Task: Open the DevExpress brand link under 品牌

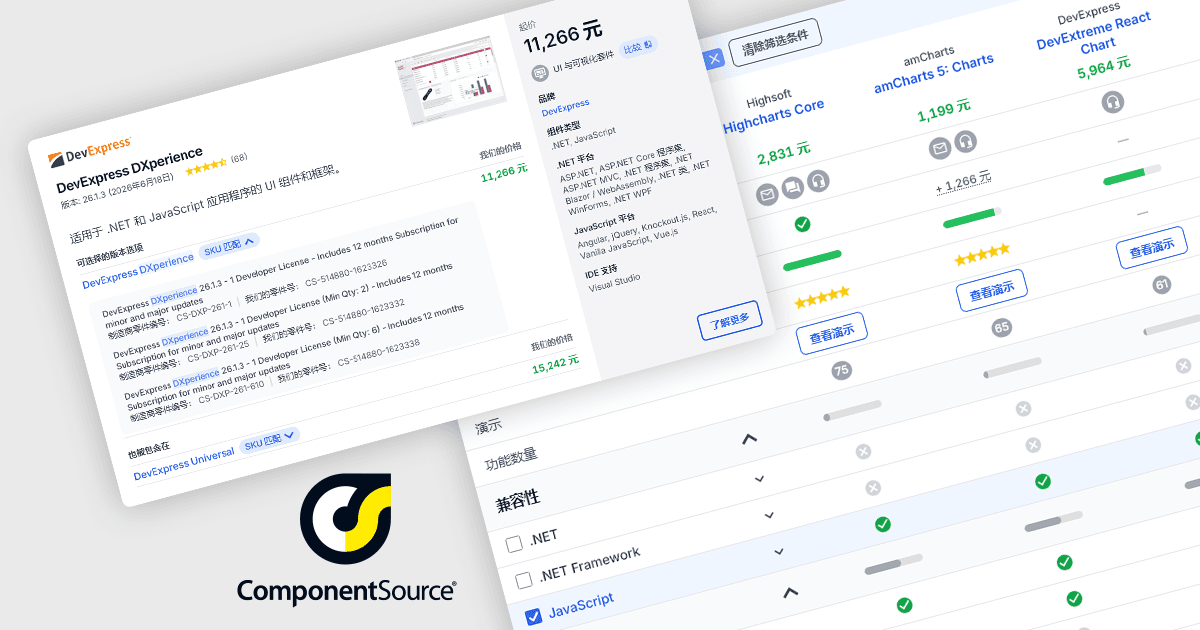Action: 568,107
